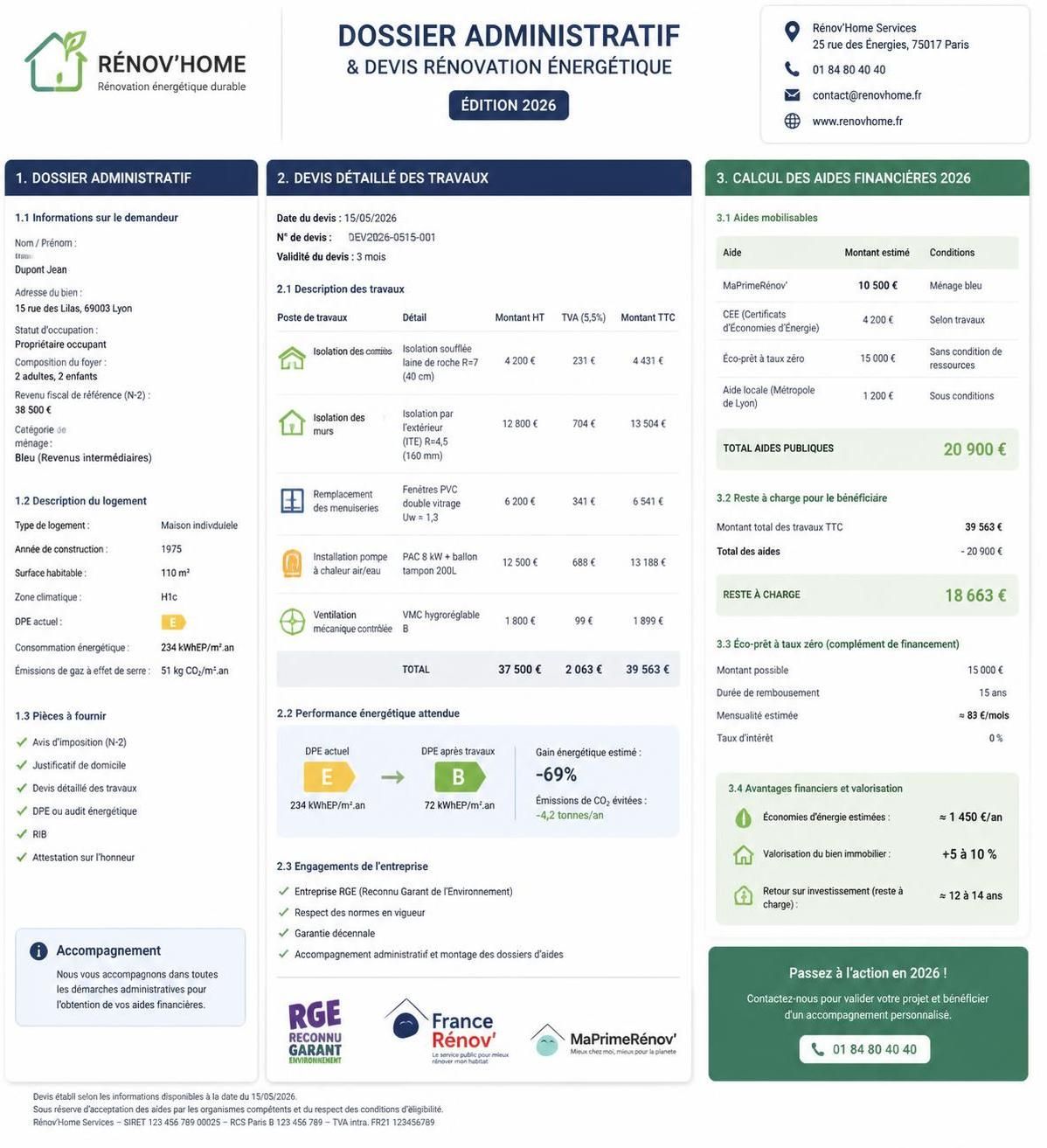Click the Reste à charge 18 663 € amount
This screenshot has width=1047, height=1148.
(x=975, y=595)
